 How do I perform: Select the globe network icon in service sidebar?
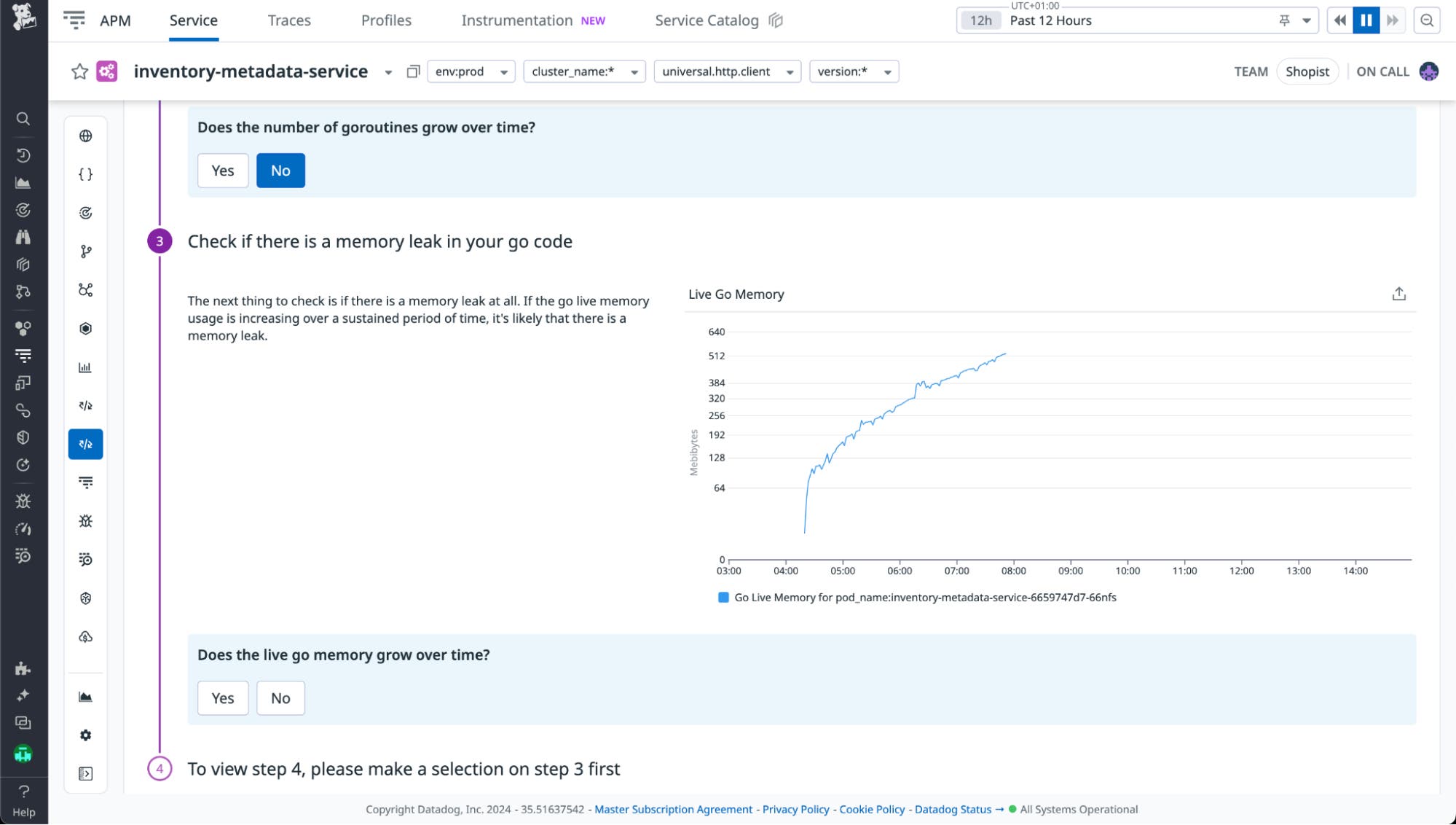(x=85, y=135)
